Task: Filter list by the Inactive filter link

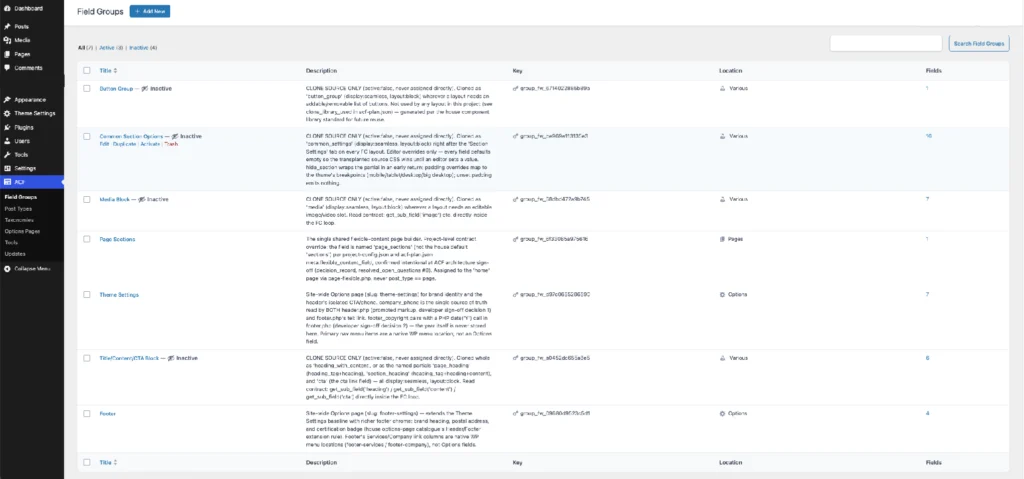Action: point(138,48)
